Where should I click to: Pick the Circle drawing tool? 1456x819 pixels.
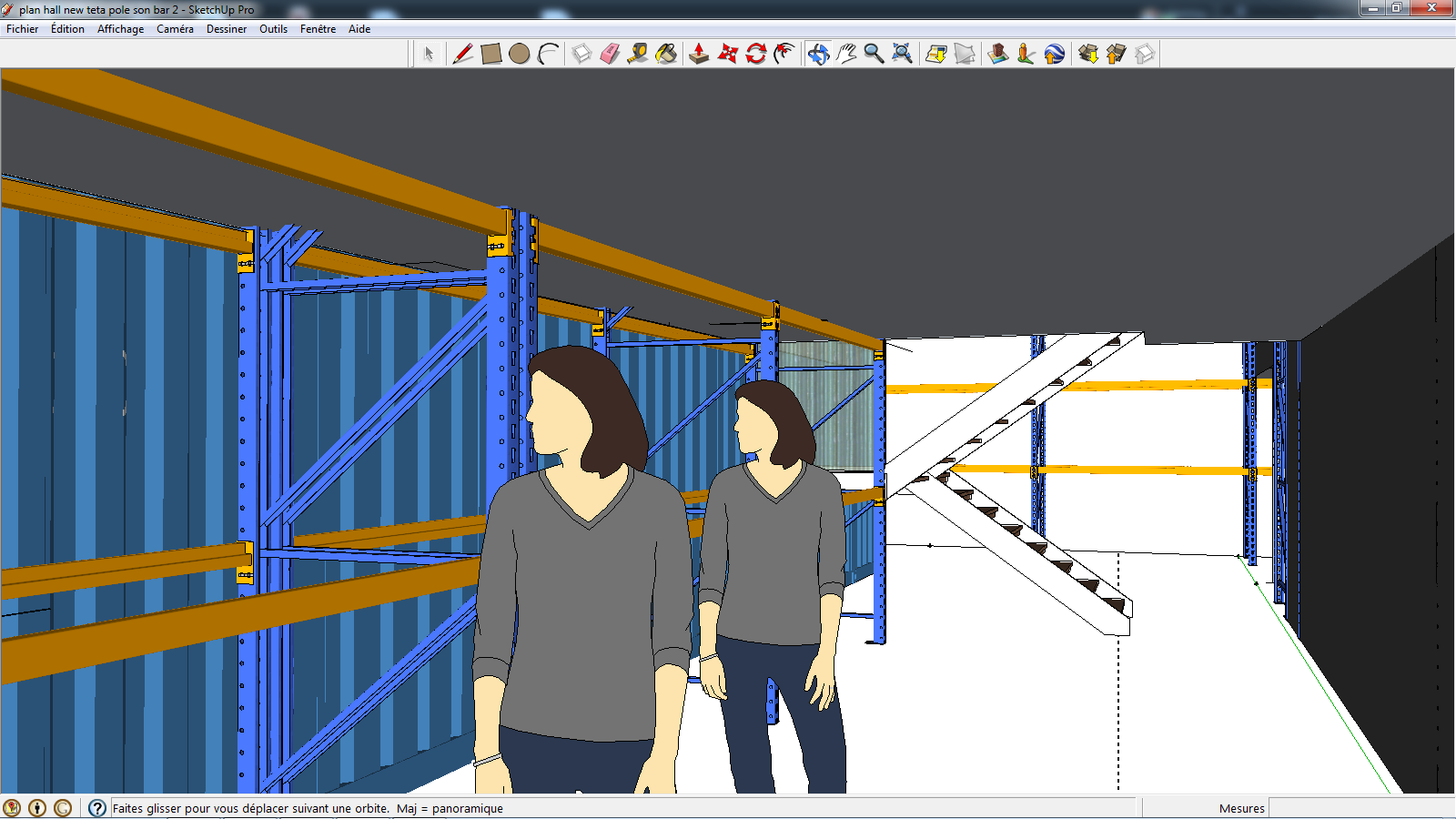click(520, 54)
